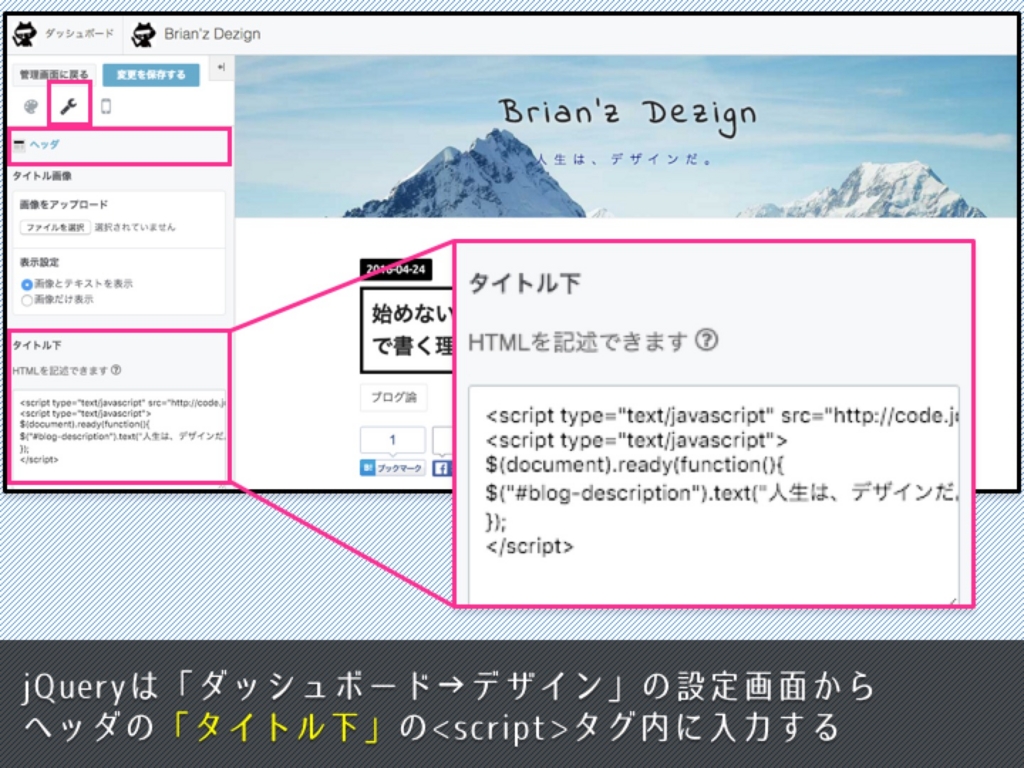Click 人生は、デザインだ。 blog description text
The image size is (1024, 768).
(624, 159)
